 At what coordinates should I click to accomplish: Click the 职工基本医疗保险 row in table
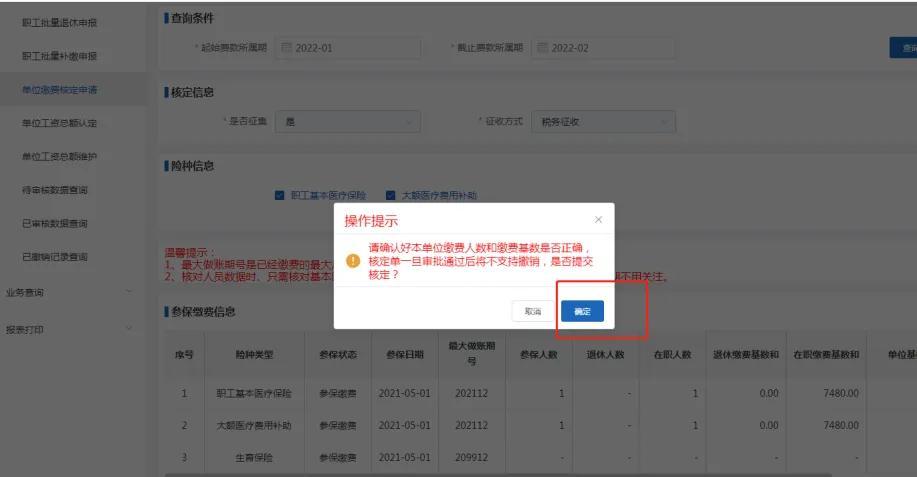click(253, 393)
